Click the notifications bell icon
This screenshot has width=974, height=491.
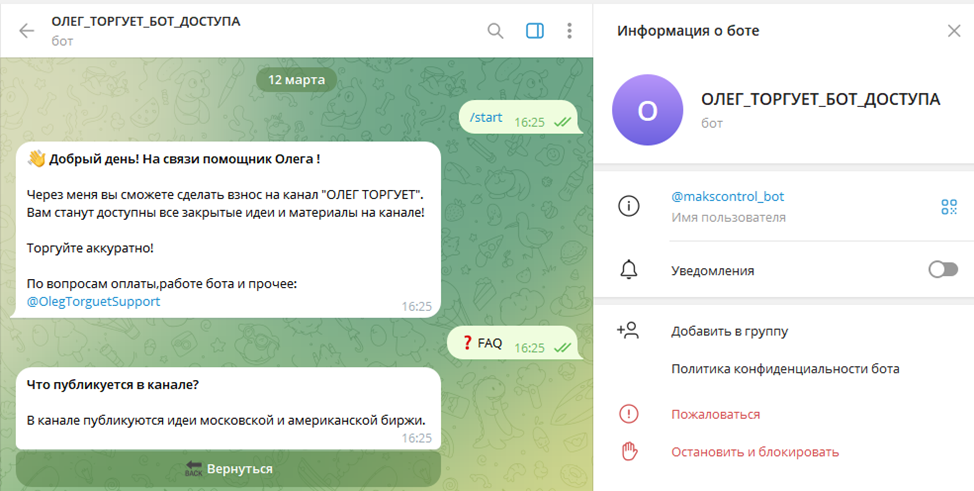pyautogui.click(x=629, y=270)
